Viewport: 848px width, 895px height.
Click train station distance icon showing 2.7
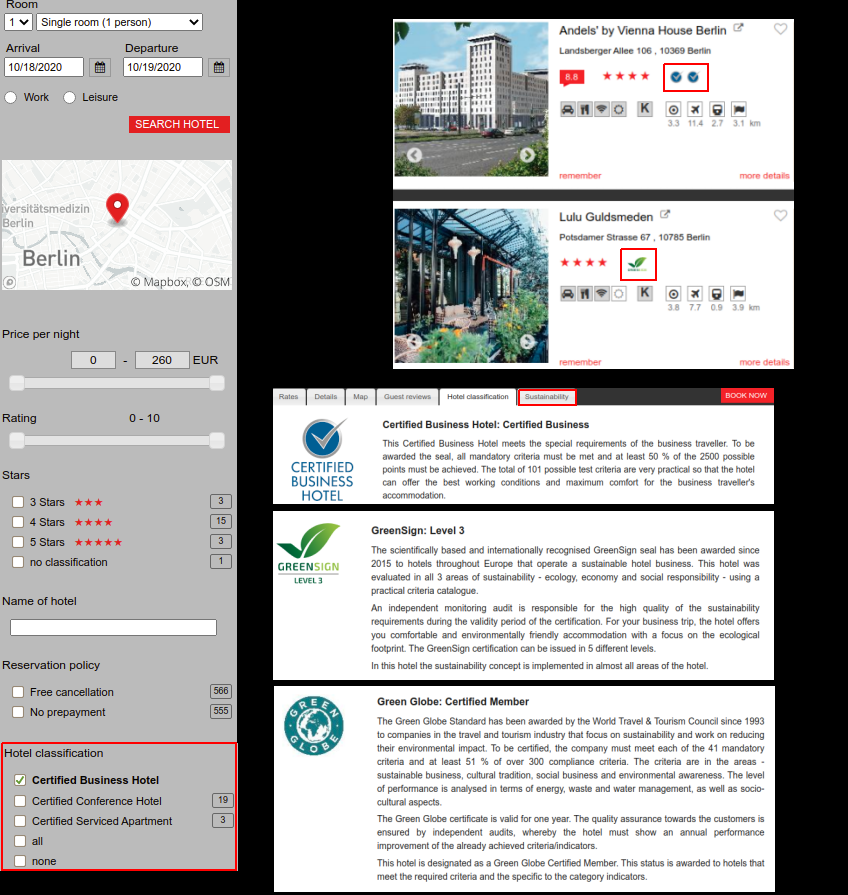point(717,110)
